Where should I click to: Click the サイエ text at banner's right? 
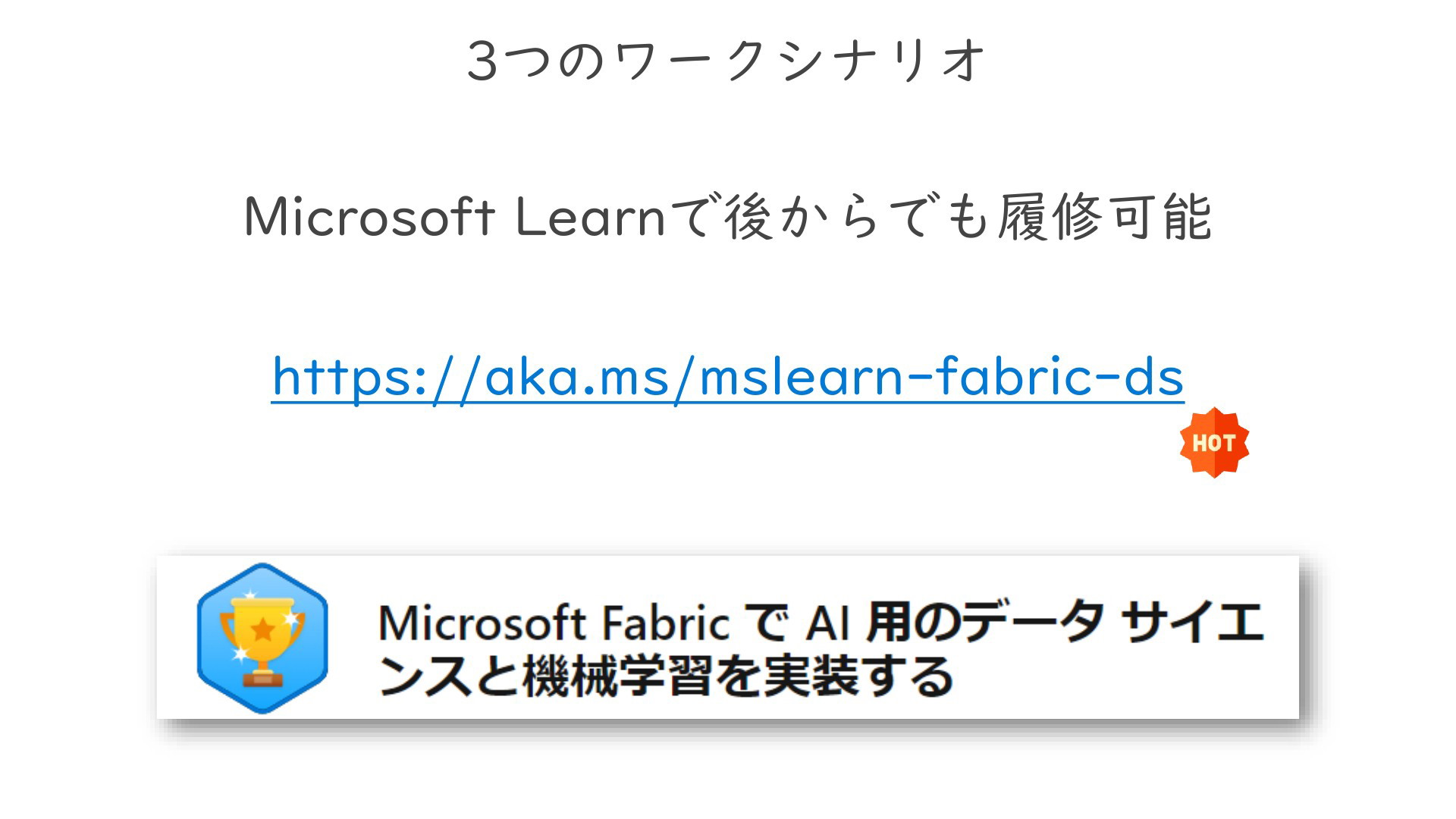[x=1192, y=622]
